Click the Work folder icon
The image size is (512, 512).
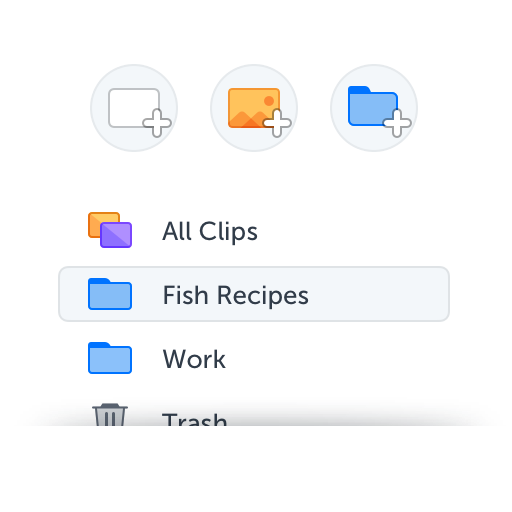[110, 358]
